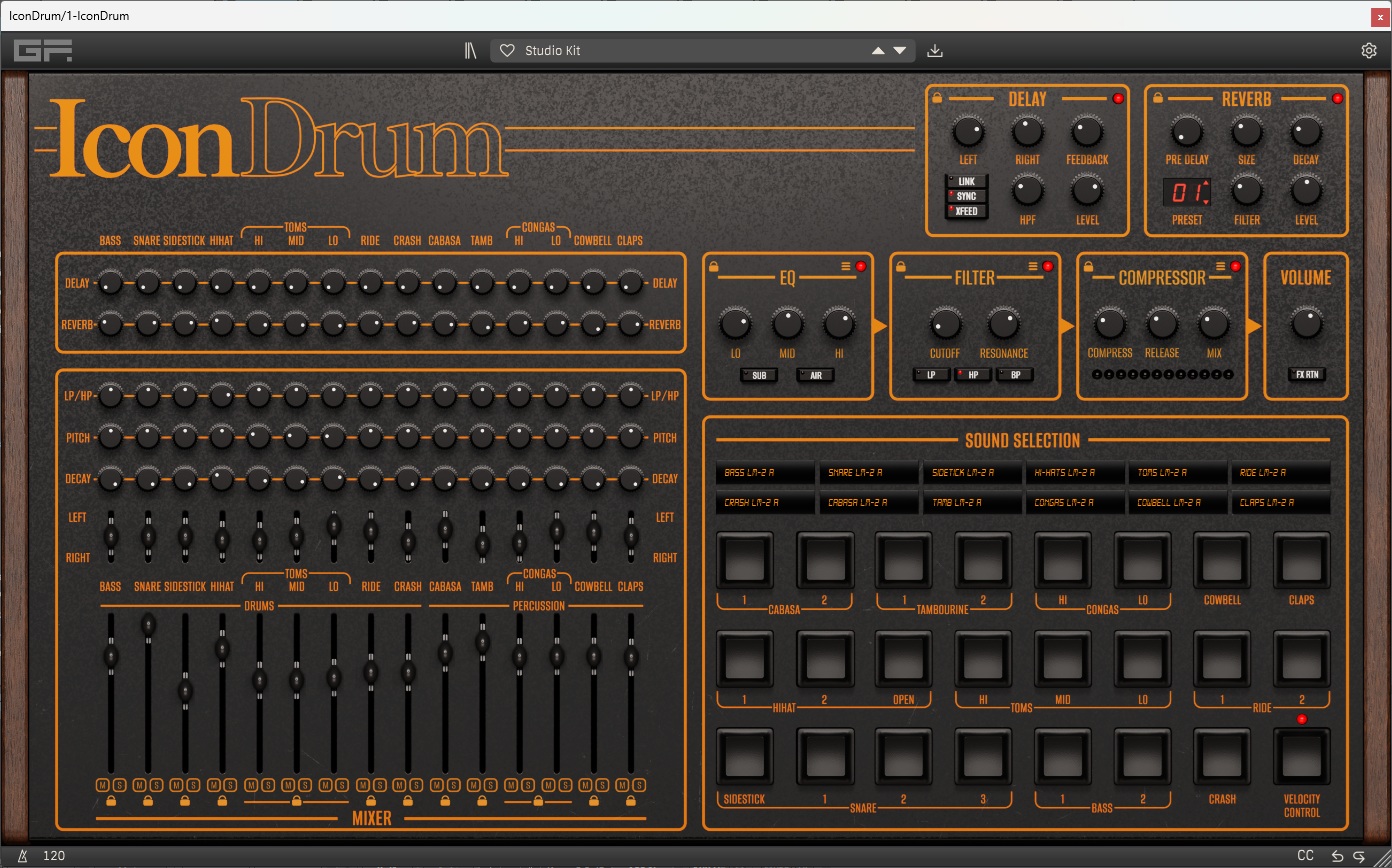This screenshot has width=1392, height=868.
Task: Favorite the Studio Kit preset using the heart
Action: [x=509, y=50]
